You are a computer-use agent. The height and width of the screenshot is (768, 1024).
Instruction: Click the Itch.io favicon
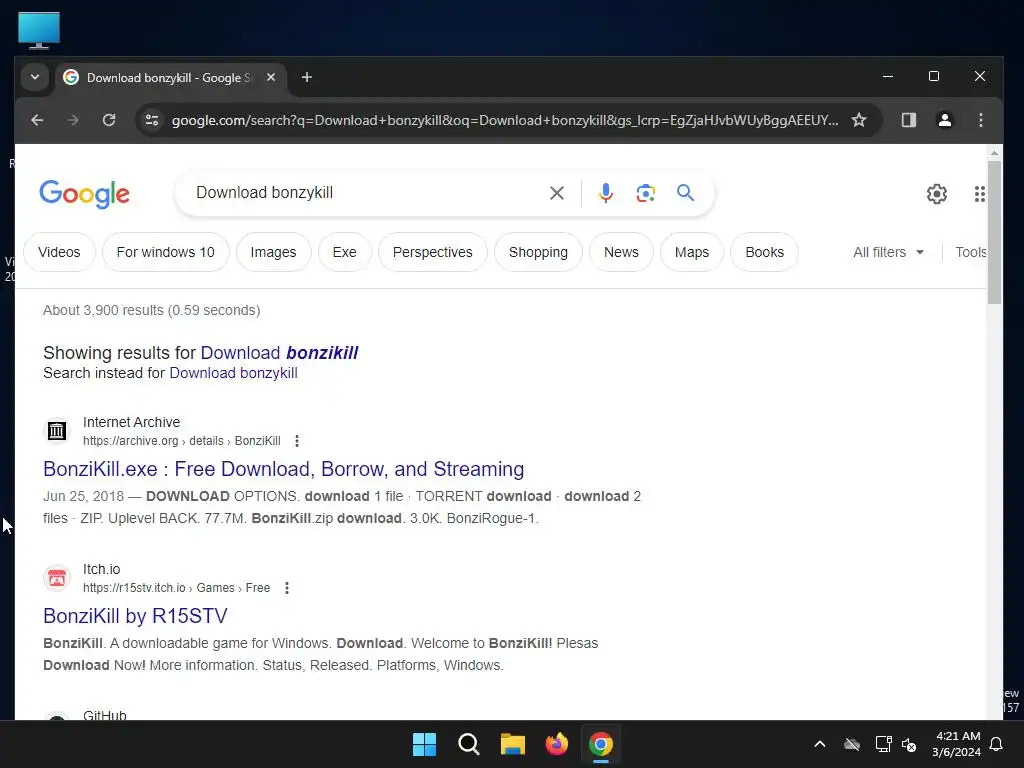coord(57,578)
